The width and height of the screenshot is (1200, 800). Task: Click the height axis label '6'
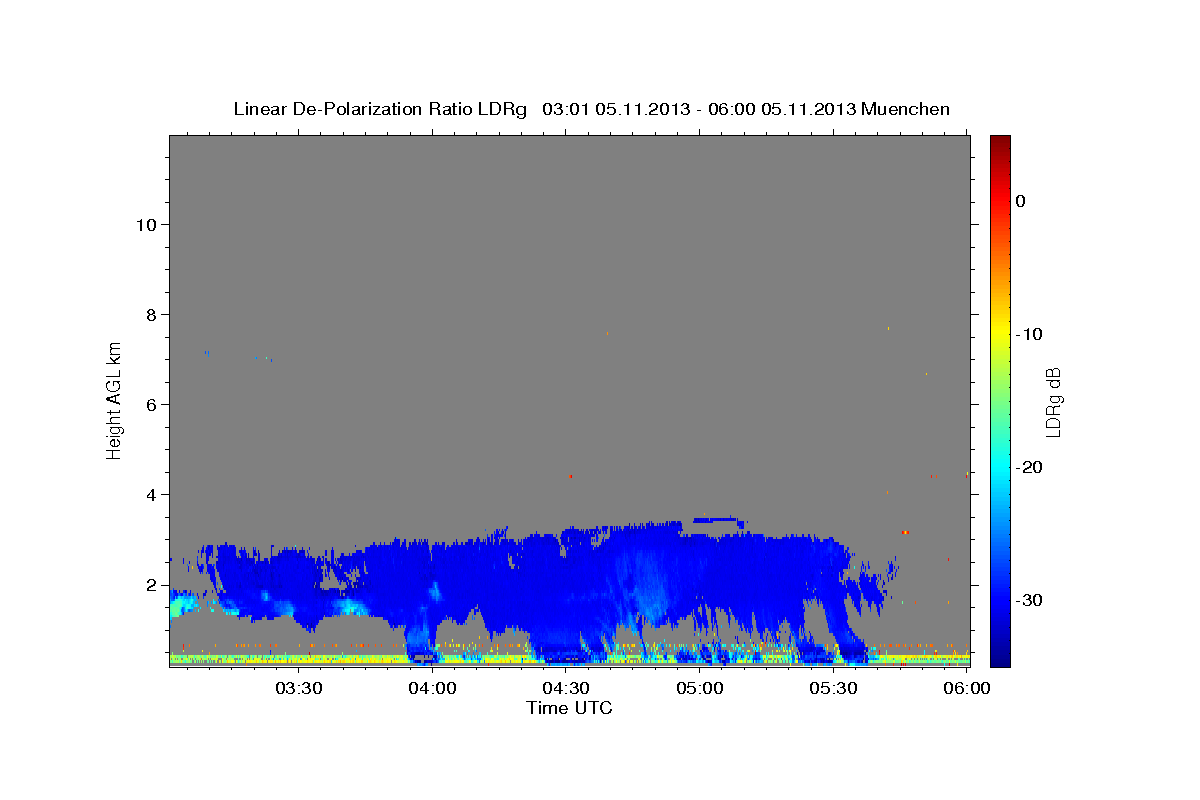click(x=150, y=404)
